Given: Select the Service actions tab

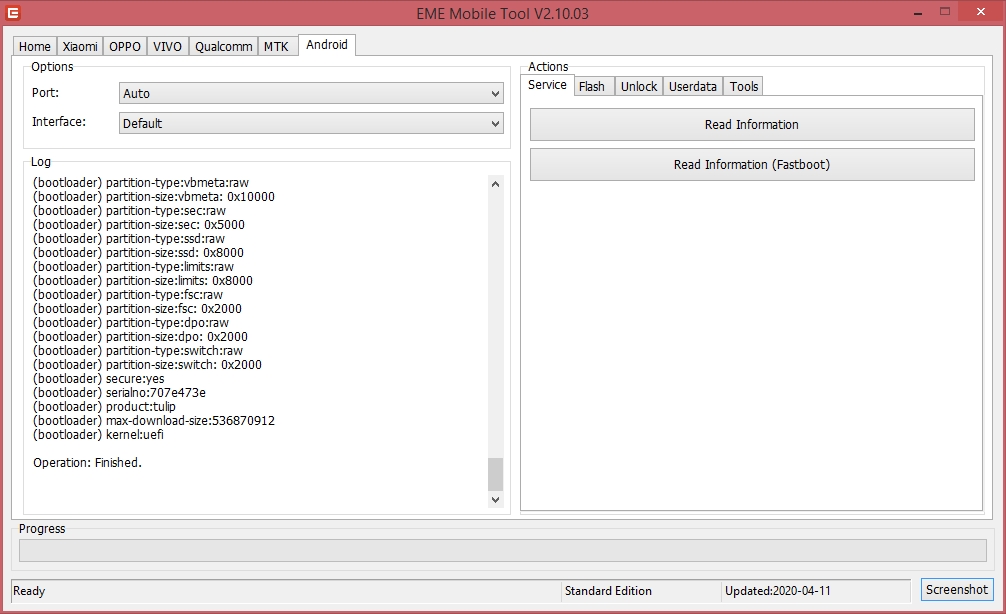Looking at the screenshot, I should click(547, 85).
